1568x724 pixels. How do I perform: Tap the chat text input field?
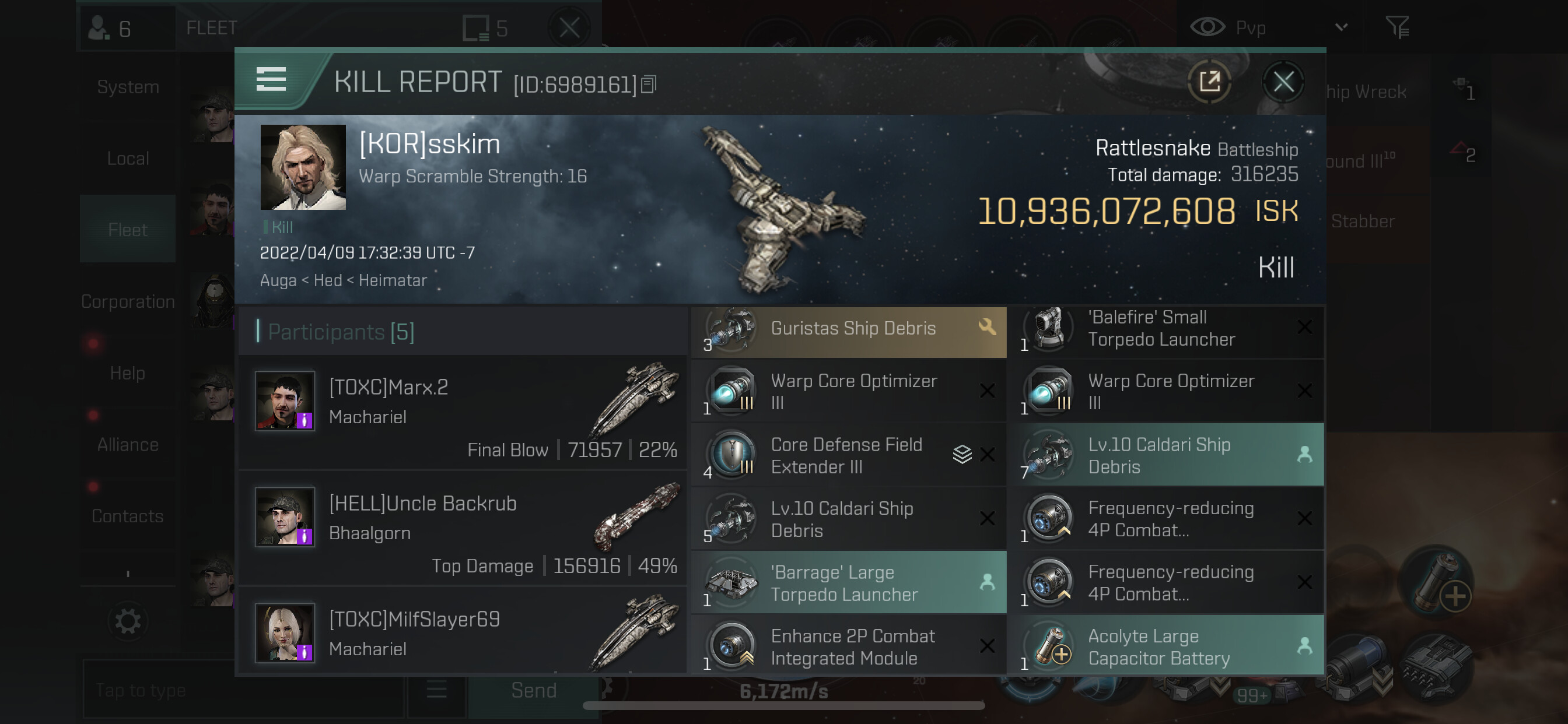pyautogui.click(x=243, y=690)
